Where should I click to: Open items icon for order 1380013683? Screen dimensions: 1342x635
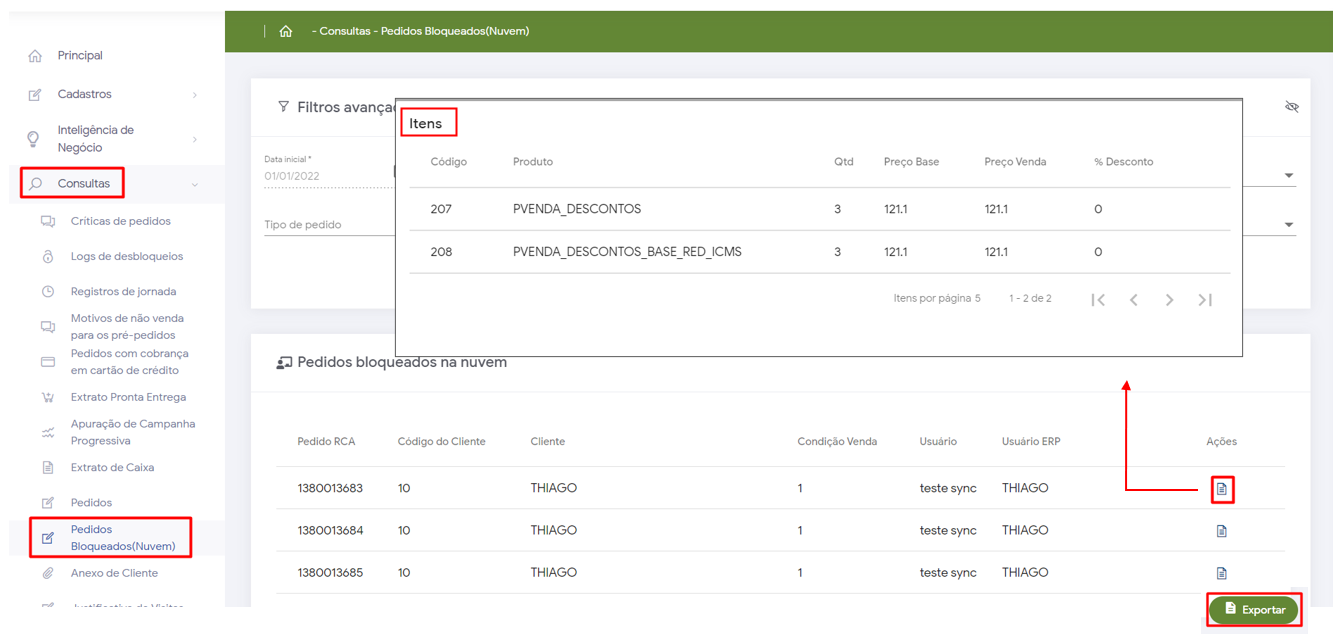point(1221,489)
